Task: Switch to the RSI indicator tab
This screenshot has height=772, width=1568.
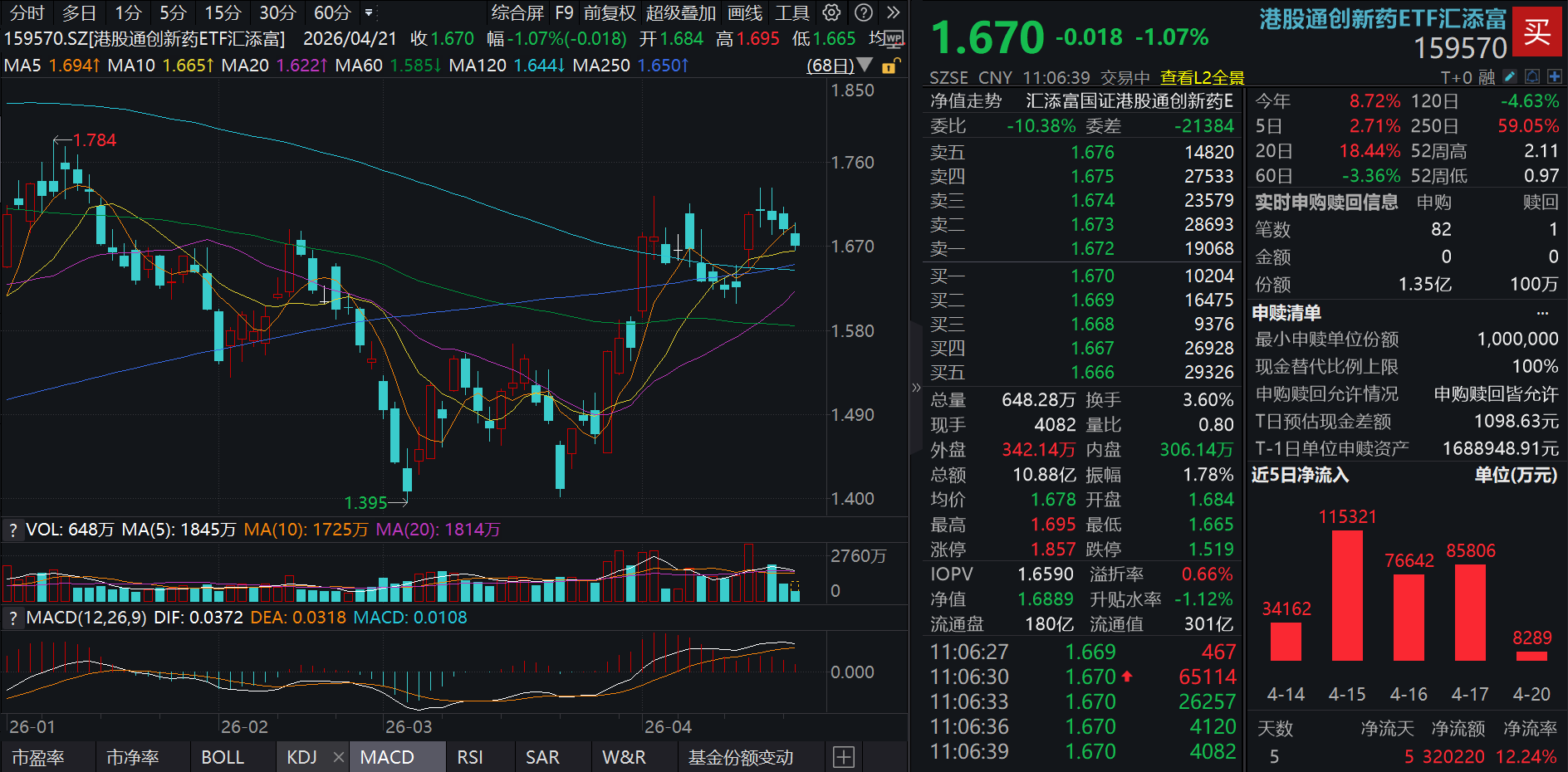Action: pos(469,757)
